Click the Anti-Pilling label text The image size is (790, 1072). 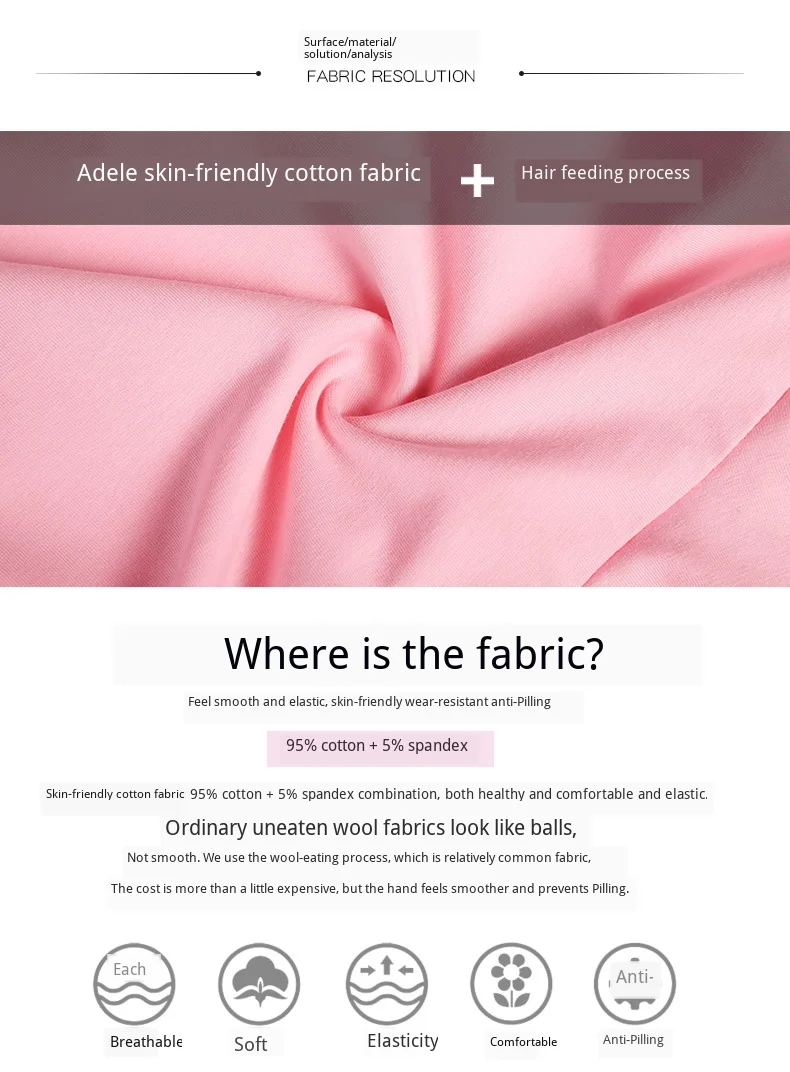coord(633,1039)
